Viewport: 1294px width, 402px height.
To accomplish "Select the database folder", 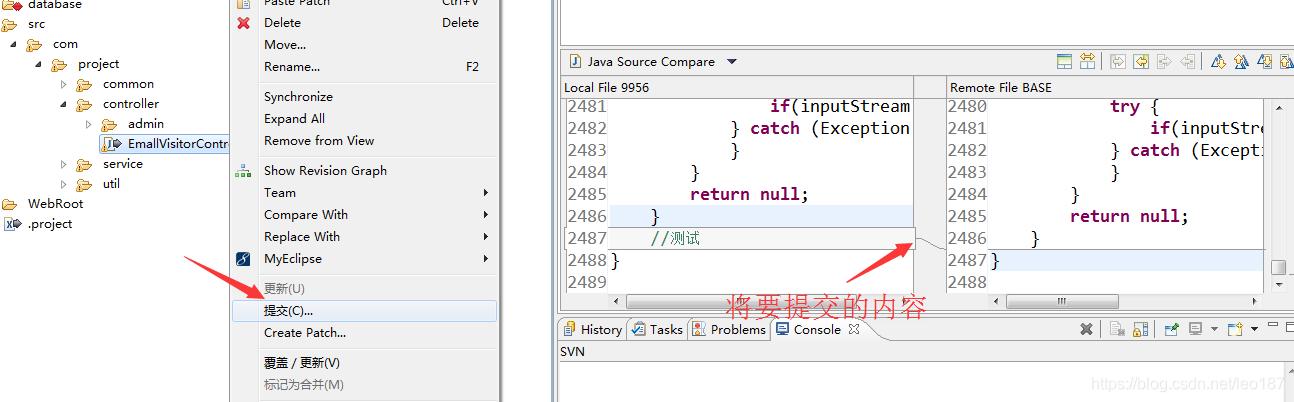I will tap(42, 5).
